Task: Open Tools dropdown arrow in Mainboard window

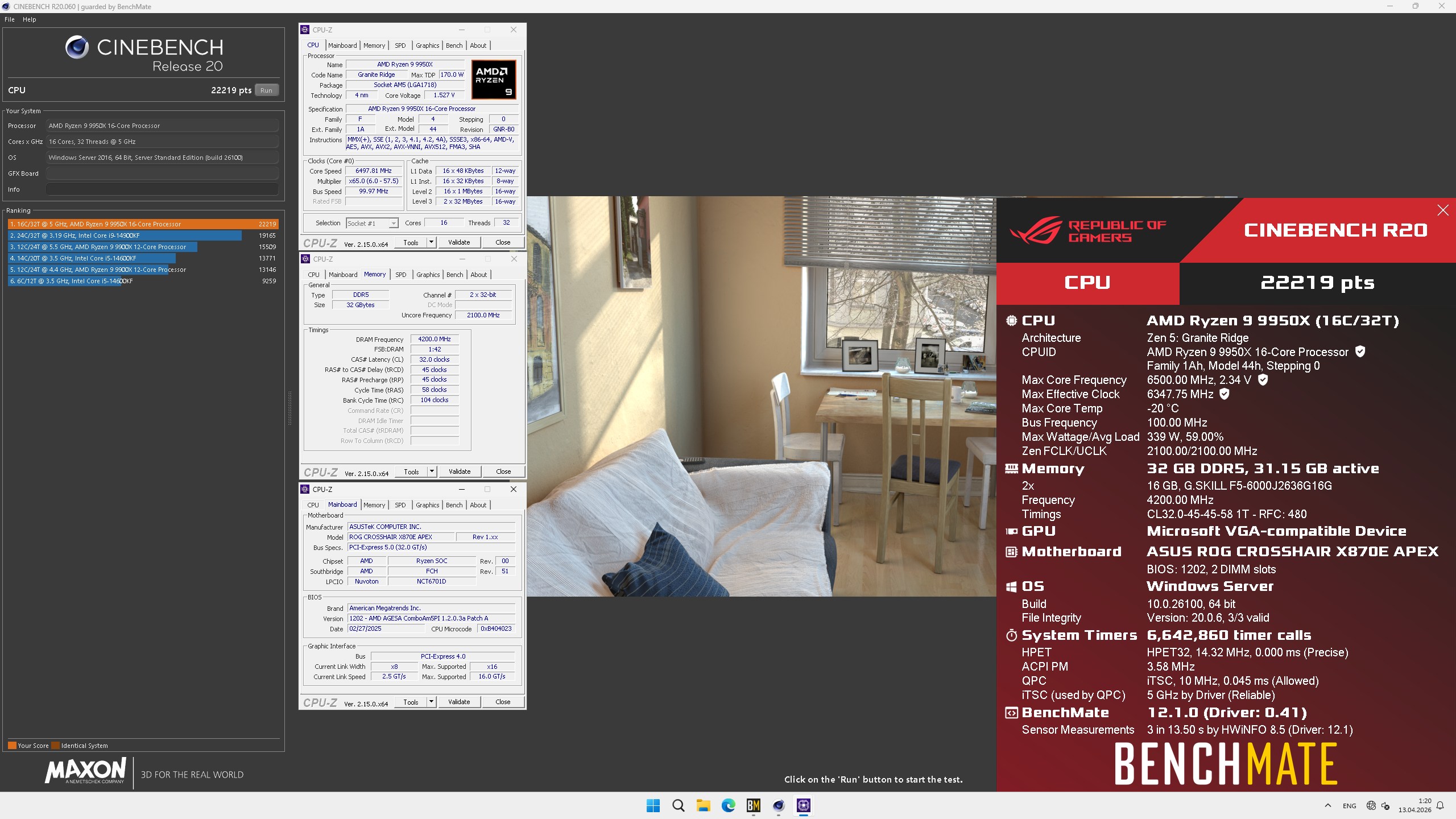Action: click(x=431, y=702)
